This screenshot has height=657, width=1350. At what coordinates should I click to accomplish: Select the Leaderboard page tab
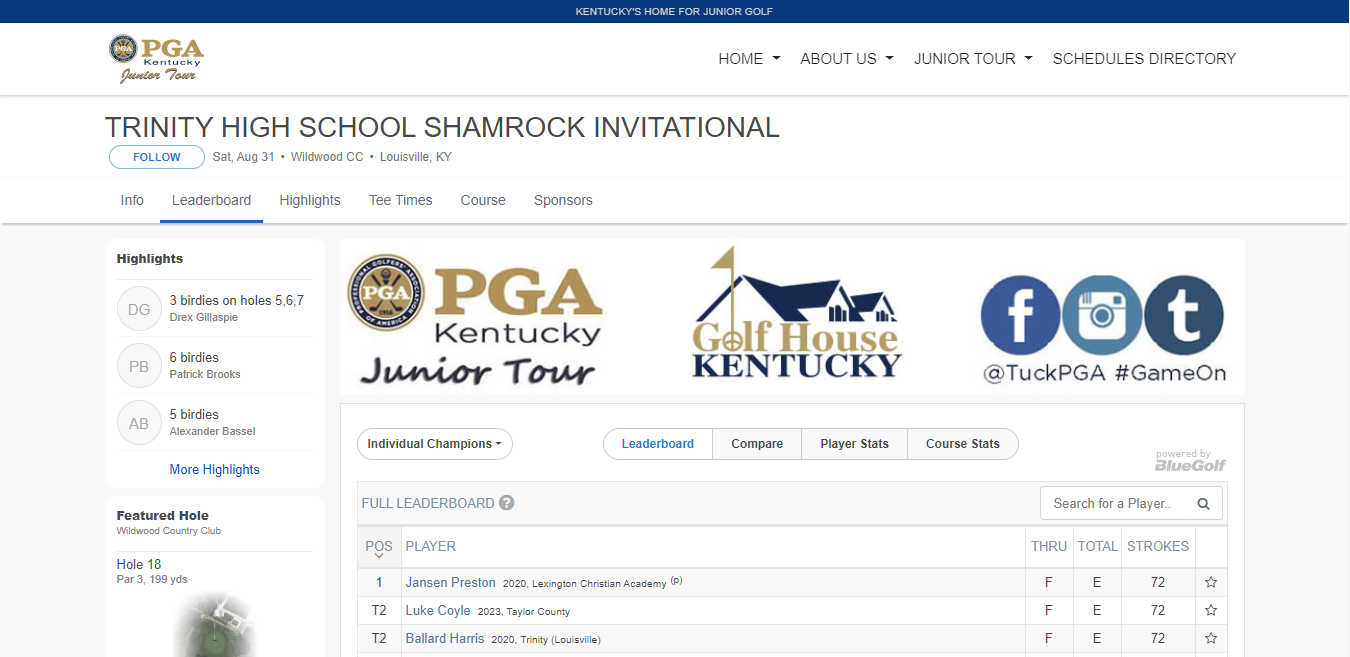click(211, 200)
